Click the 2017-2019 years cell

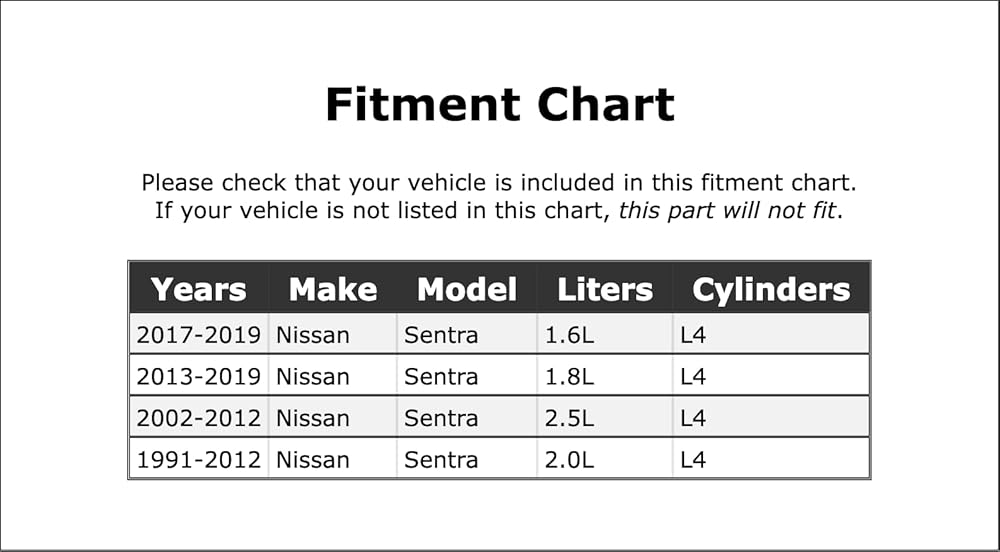tap(198, 335)
